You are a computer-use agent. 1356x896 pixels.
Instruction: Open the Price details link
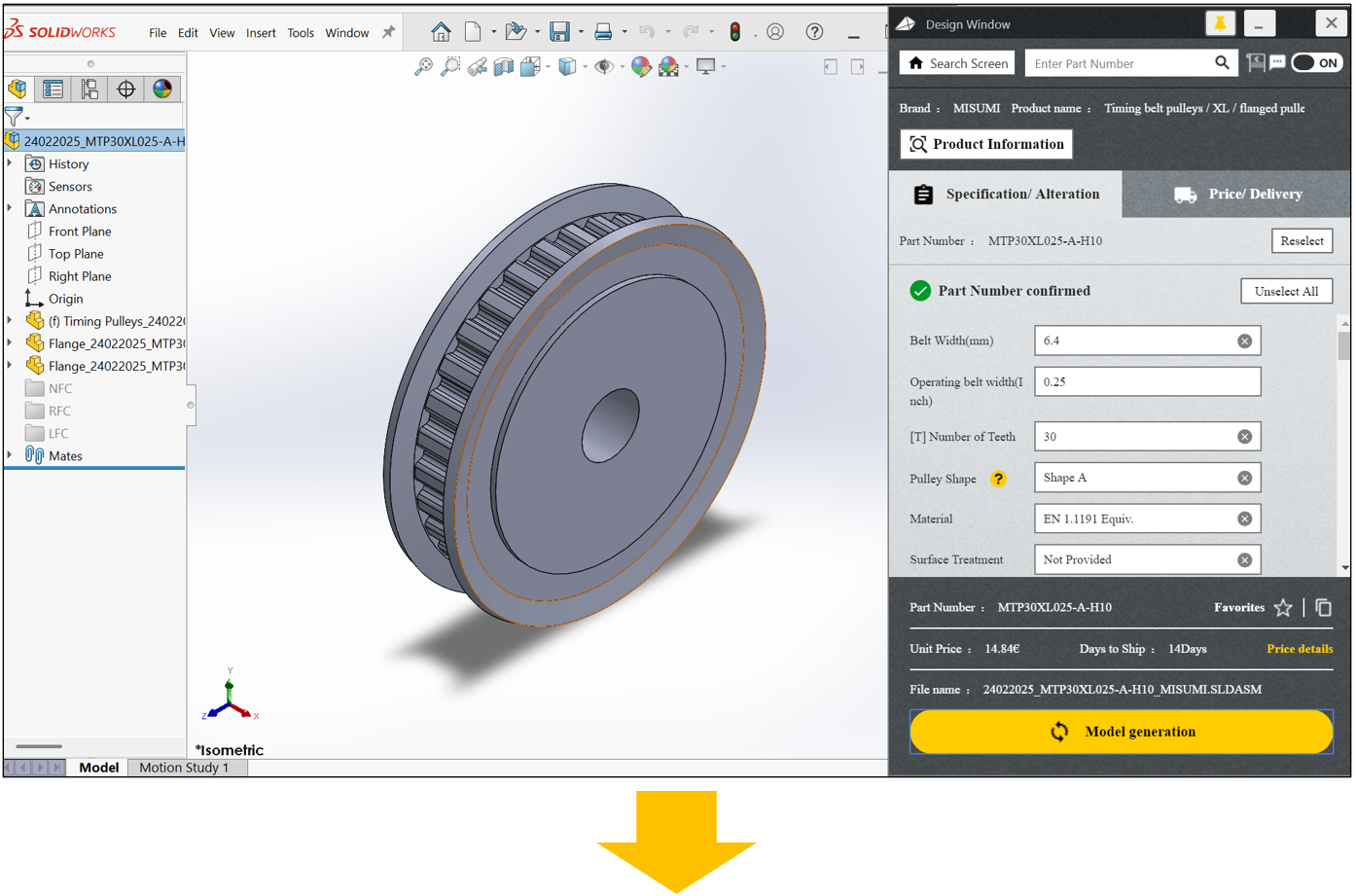(x=1299, y=649)
